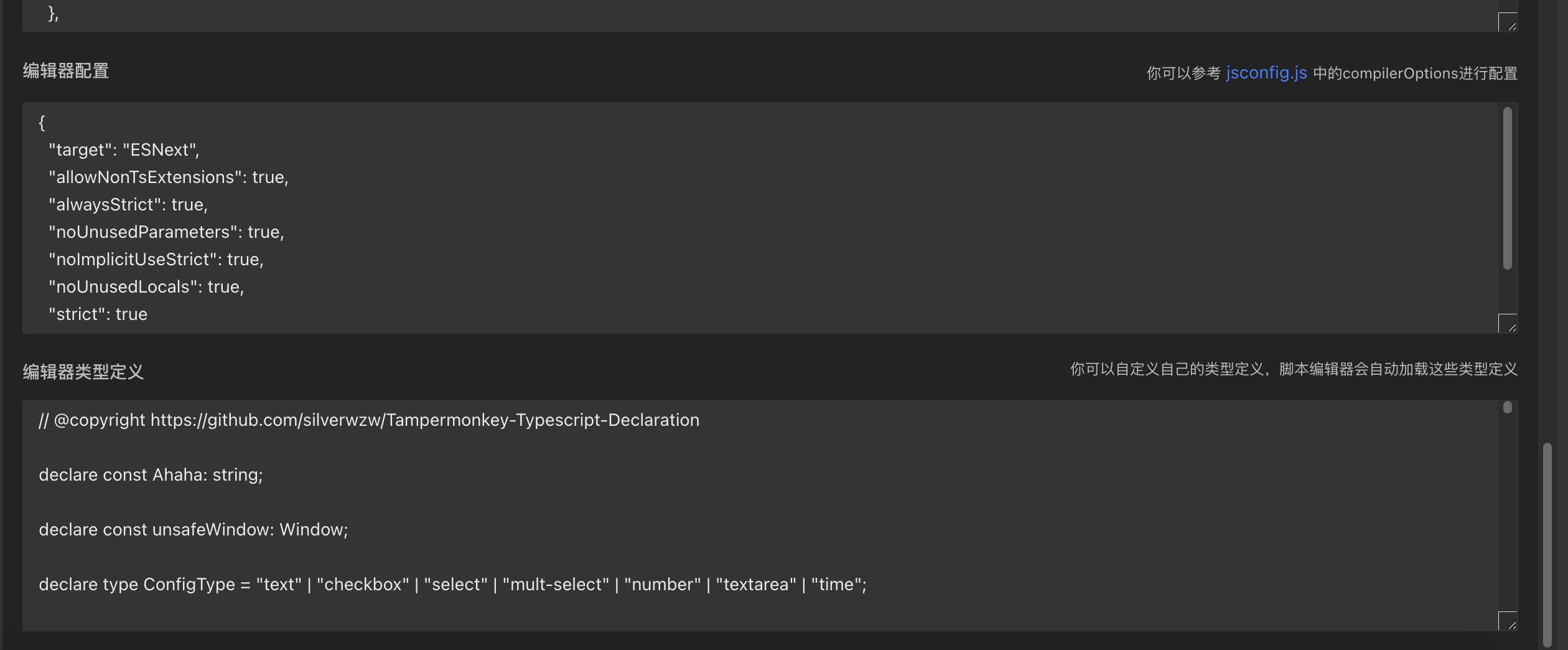Click the declare const Ahaha line

click(x=151, y=475)
